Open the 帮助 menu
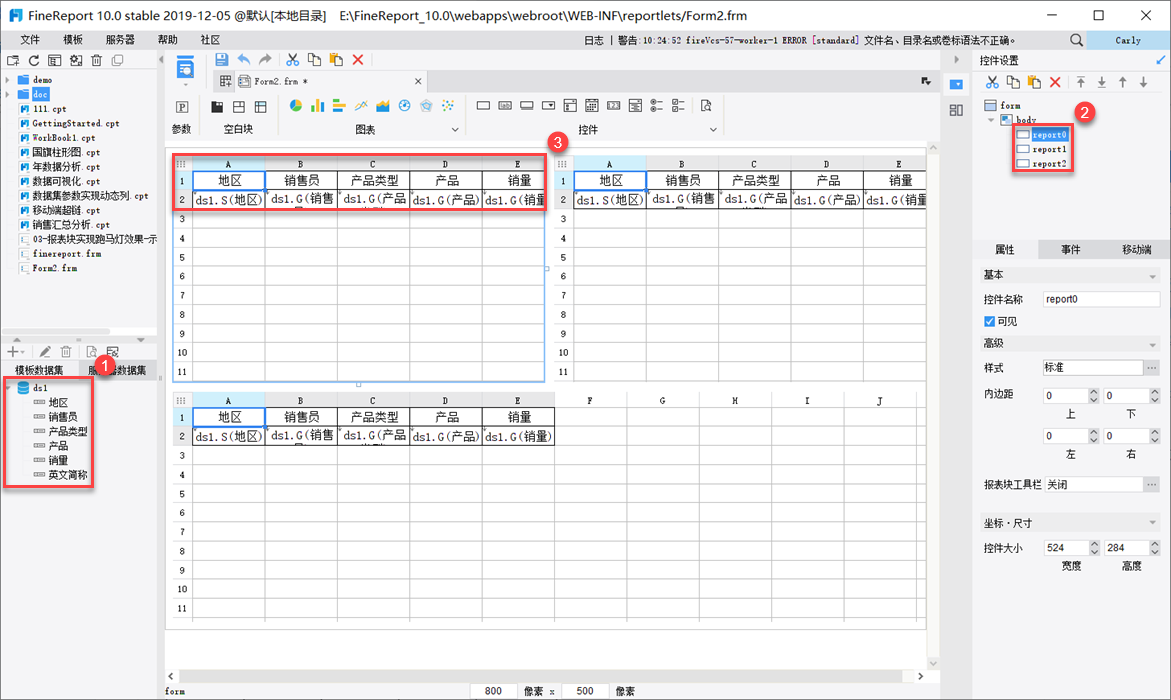 click(167, 40)
